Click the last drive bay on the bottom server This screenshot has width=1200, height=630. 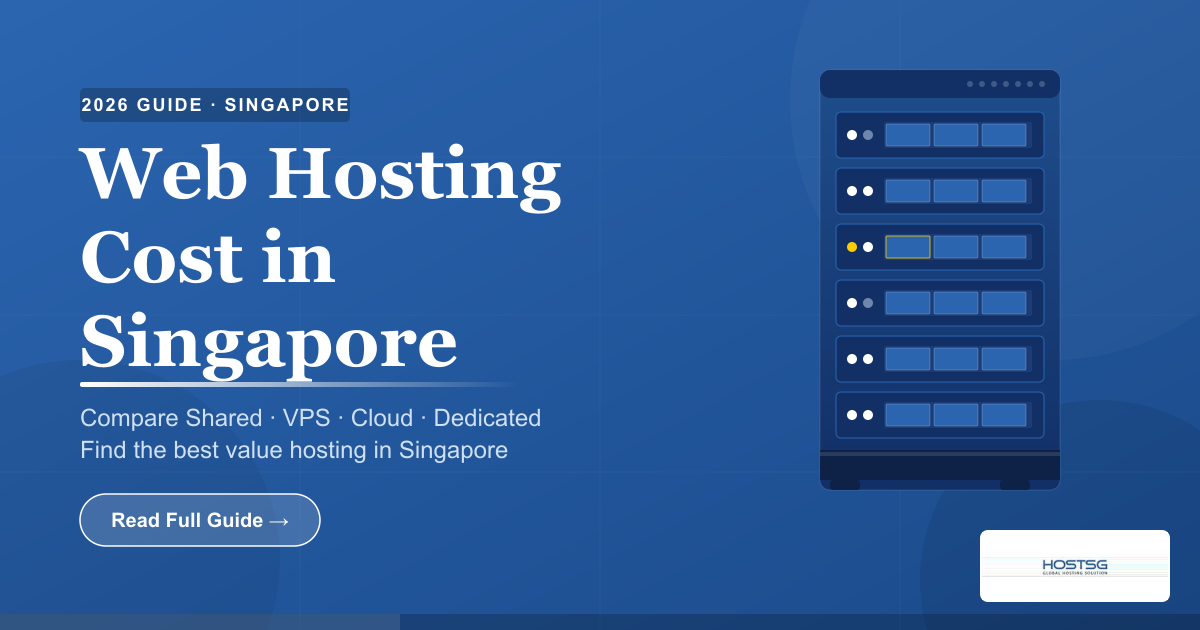pos(1004,414)
